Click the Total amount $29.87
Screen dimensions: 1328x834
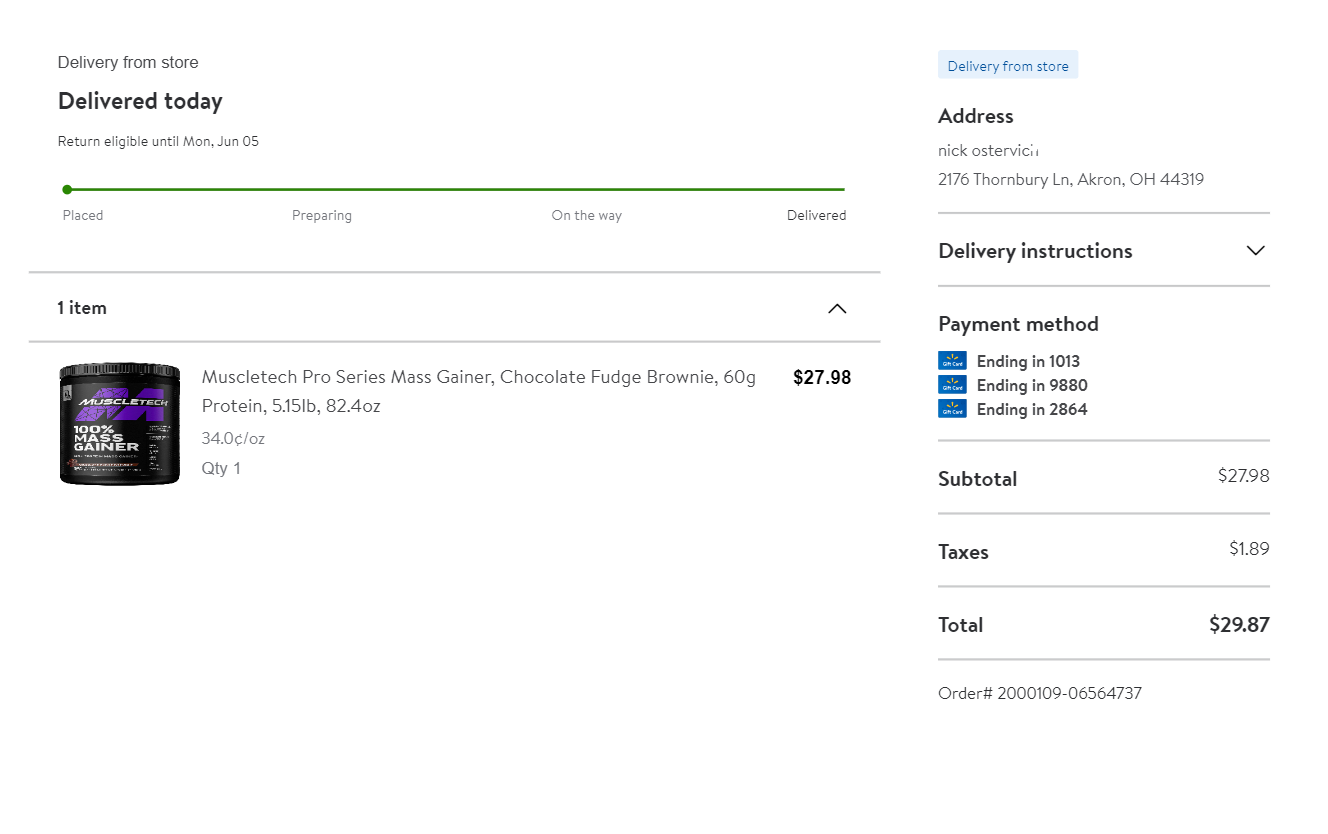[x=1239, y=625]
